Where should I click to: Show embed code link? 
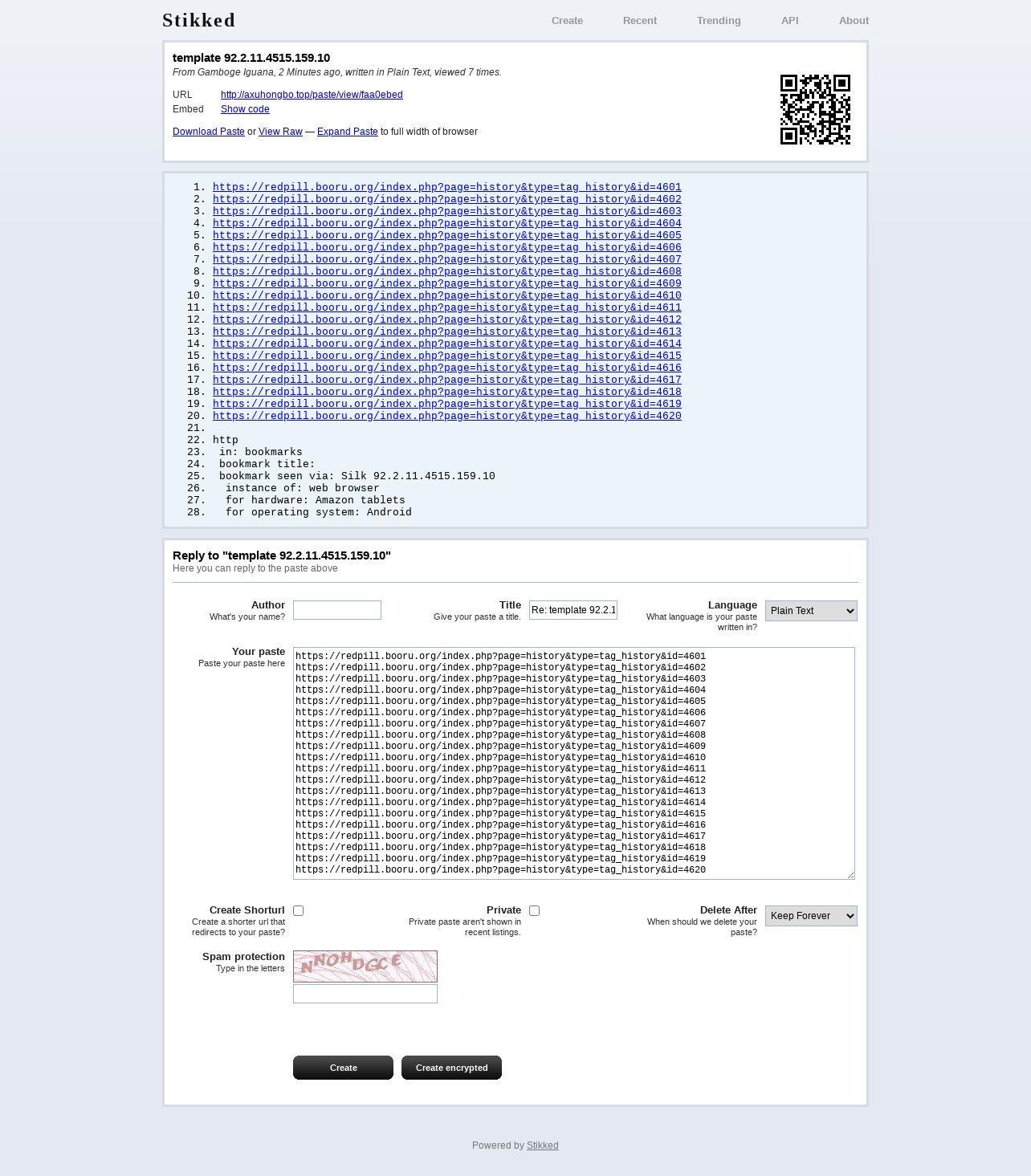(245, 109)
